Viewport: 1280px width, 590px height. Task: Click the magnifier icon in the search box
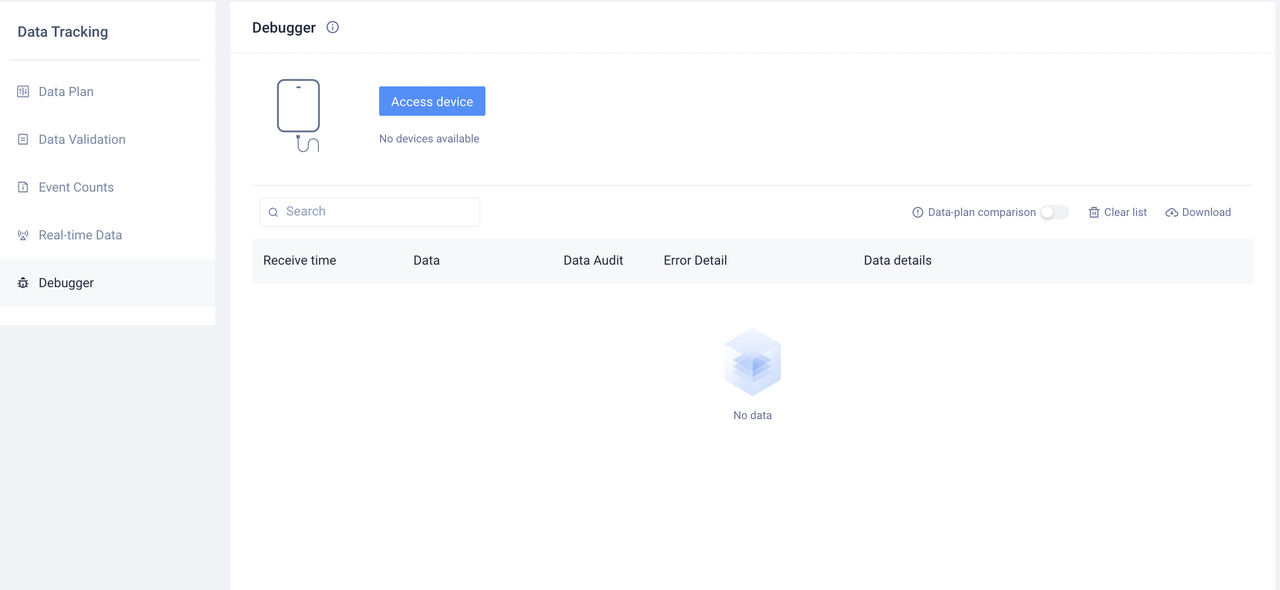click(273, 212)
